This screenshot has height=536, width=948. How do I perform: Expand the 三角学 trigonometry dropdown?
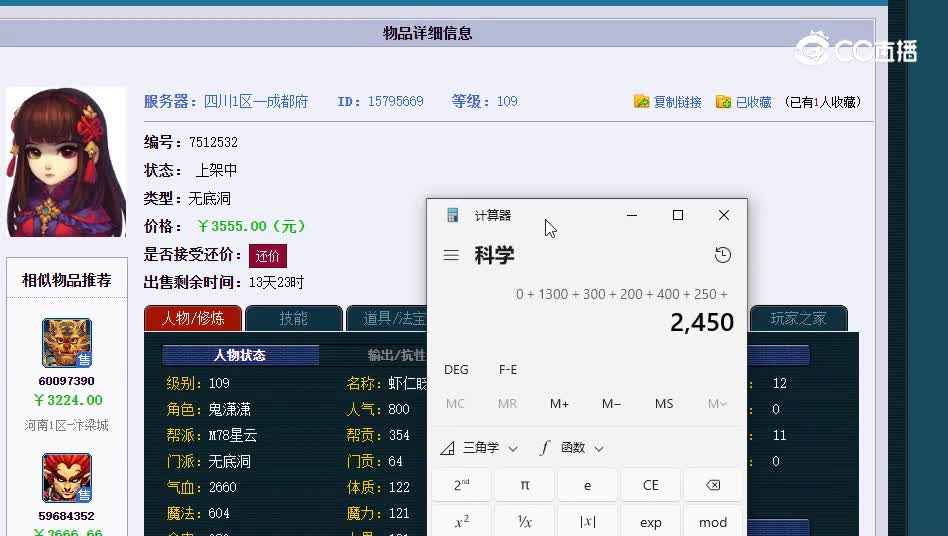click(x=479, y=448)
